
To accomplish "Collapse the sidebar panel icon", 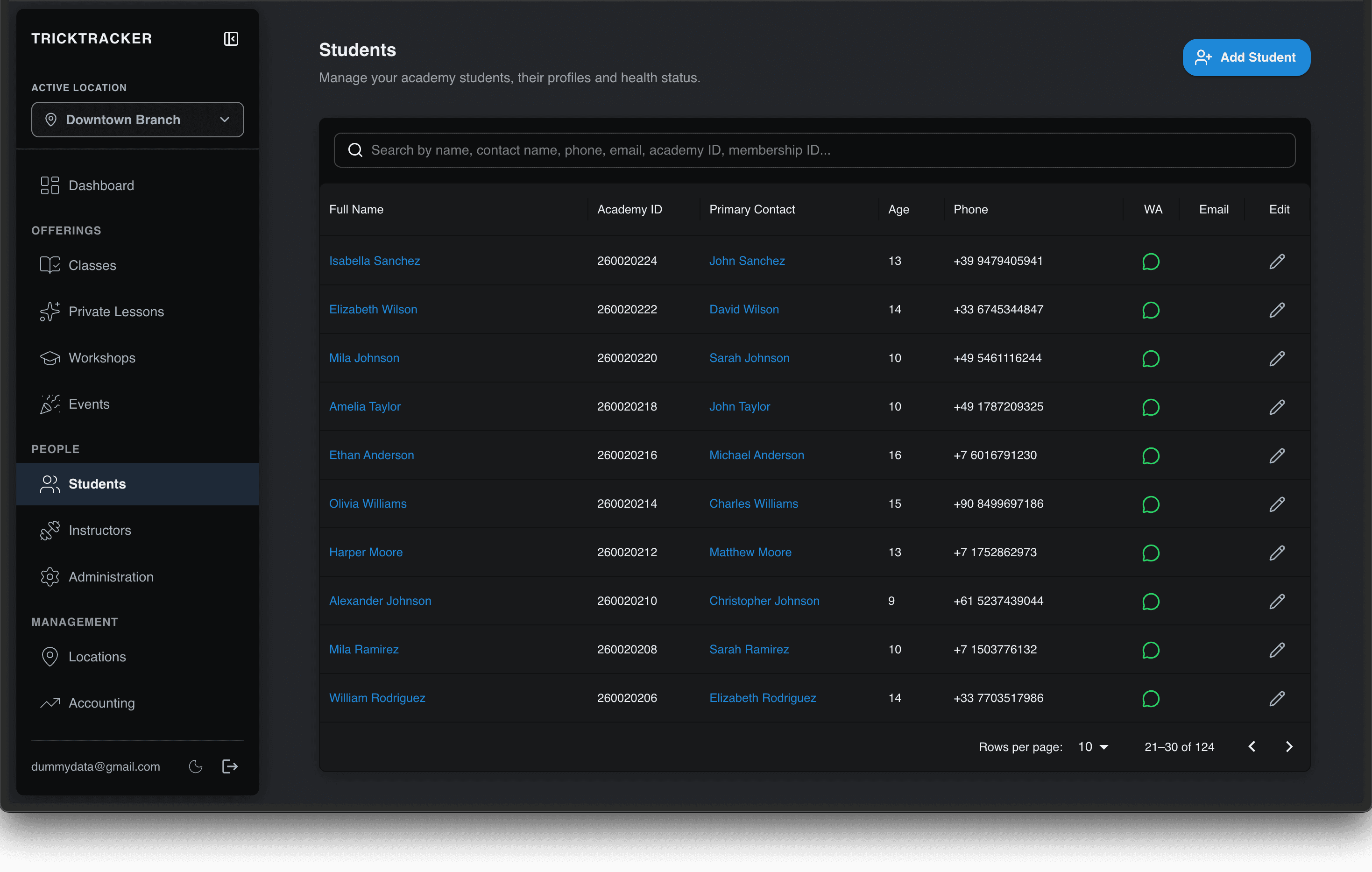I will (231, 39).
